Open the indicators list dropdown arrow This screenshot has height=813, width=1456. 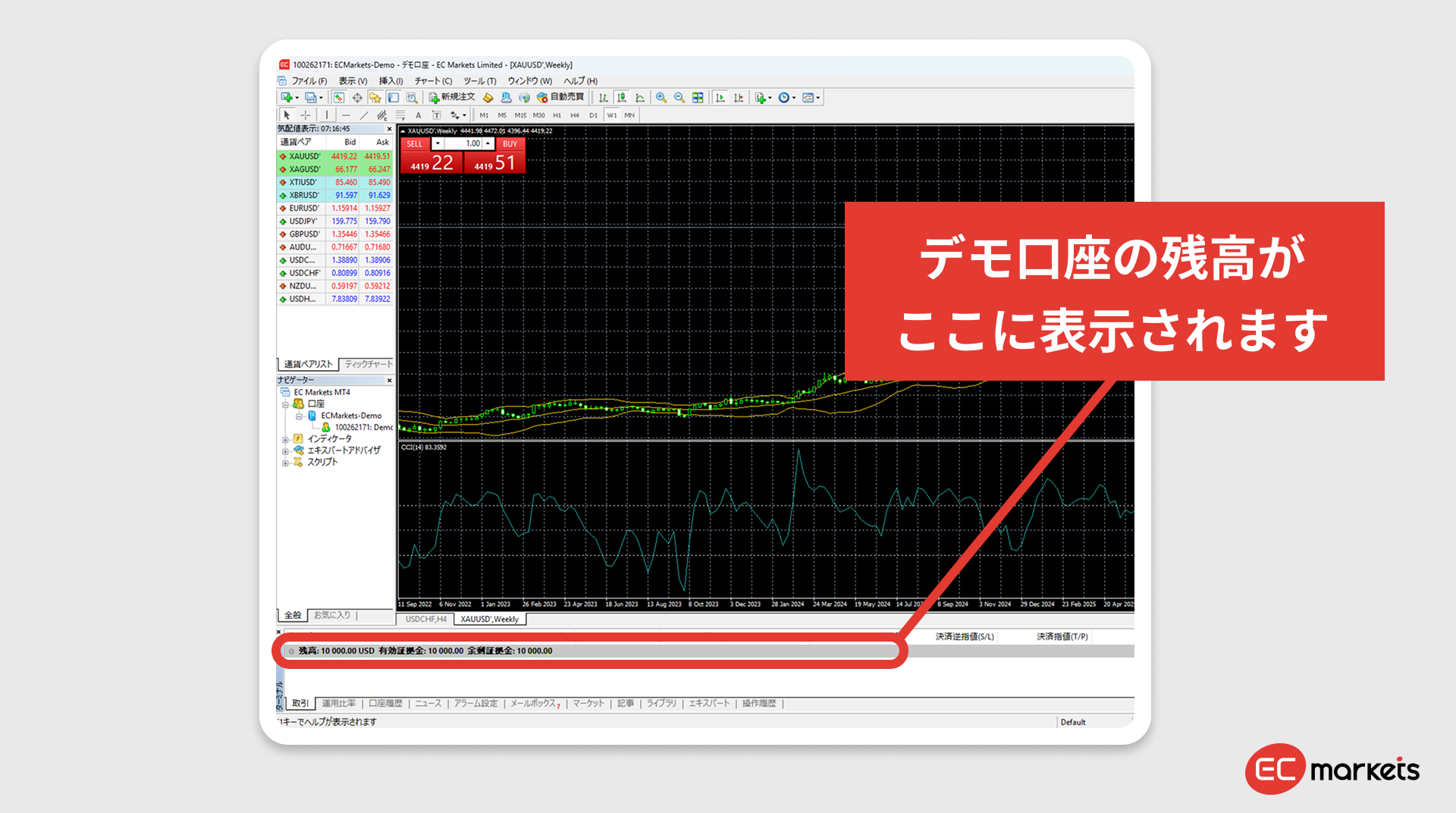point(770,97)
